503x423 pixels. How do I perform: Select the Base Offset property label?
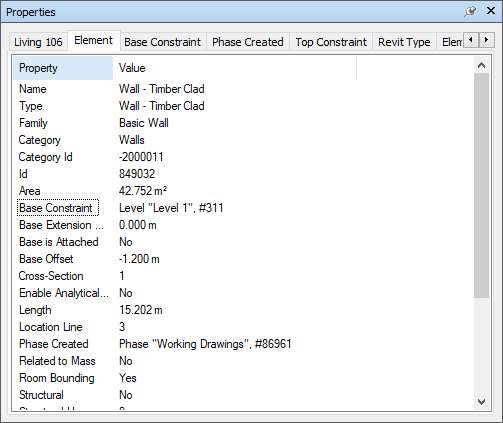(x=46, y=259)
